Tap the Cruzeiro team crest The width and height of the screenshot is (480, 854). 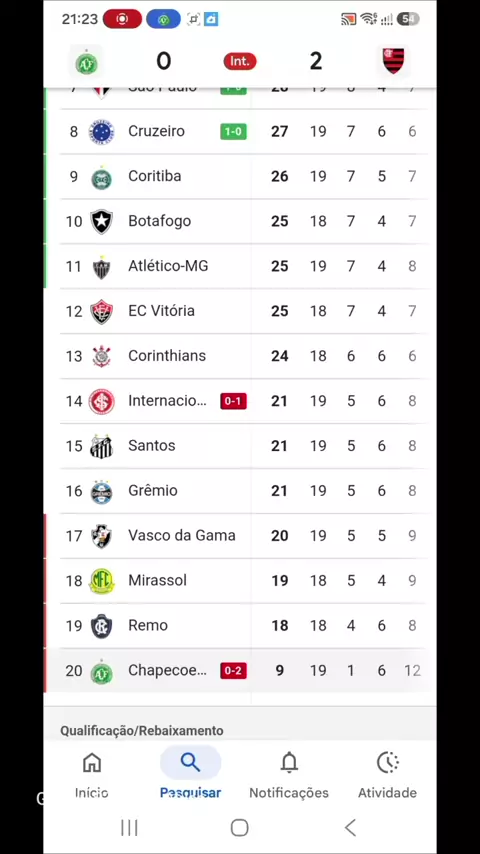pos(101,131)
